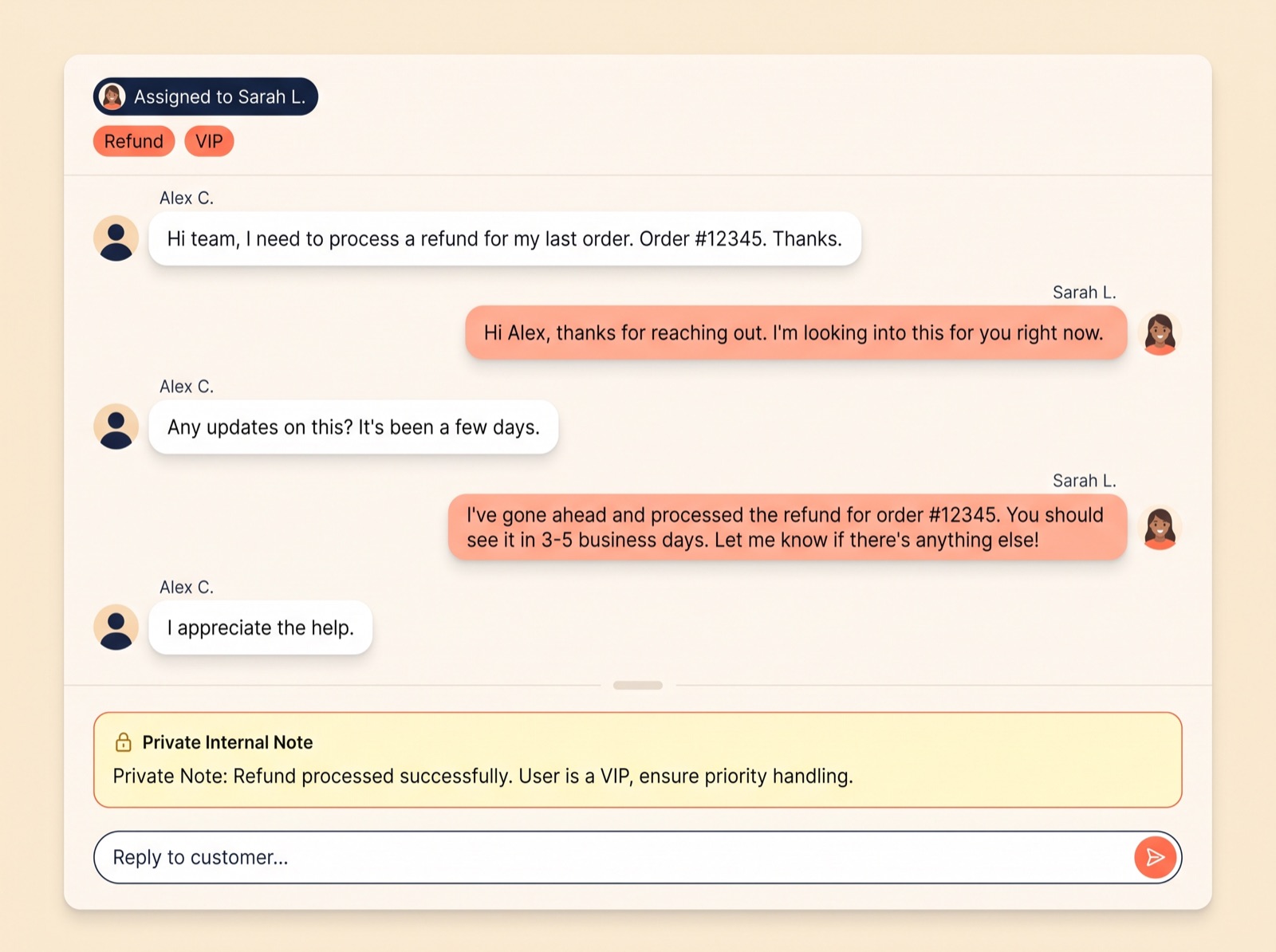Image resolution: width=1276 pixels, height=952 pixels.
Task: Select the Refund tag
Action: (134, 141)
